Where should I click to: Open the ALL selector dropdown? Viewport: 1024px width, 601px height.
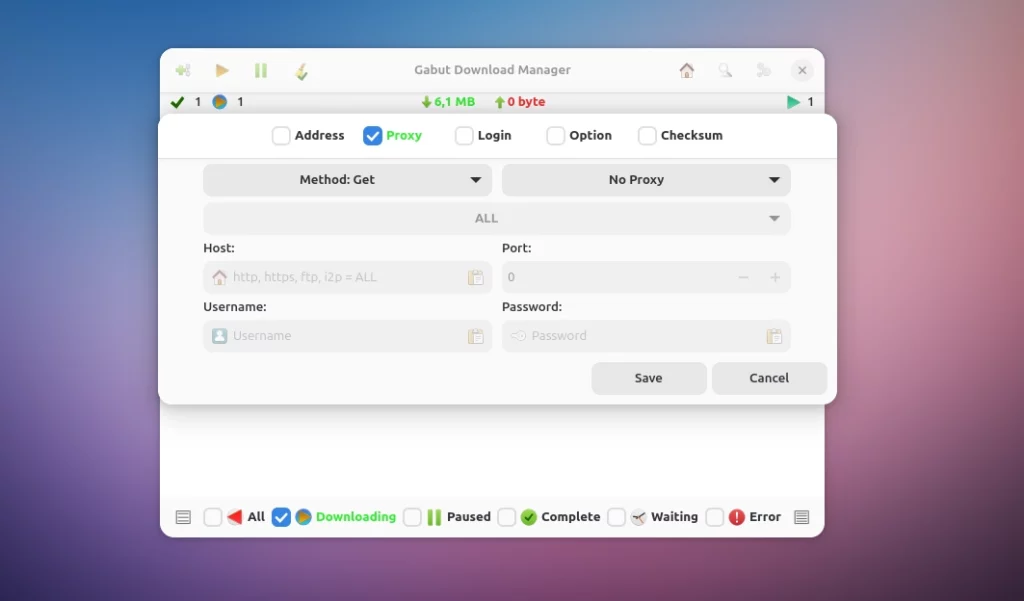[495, 218]
